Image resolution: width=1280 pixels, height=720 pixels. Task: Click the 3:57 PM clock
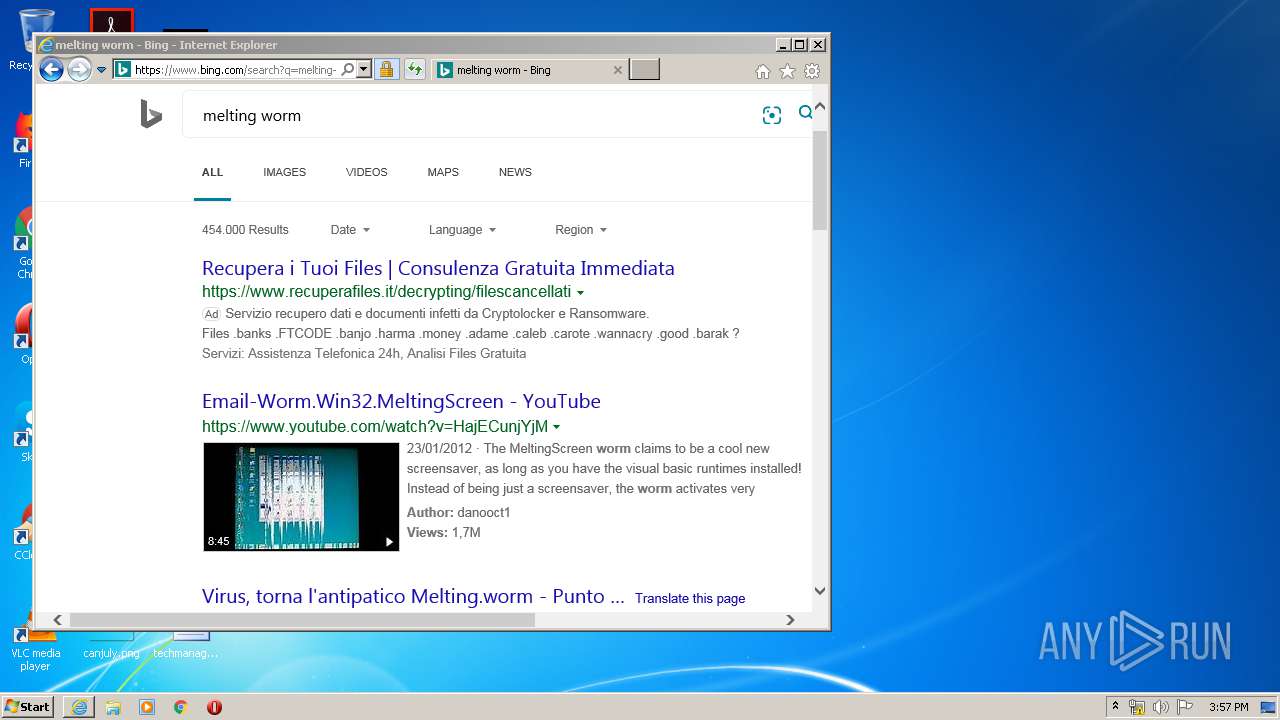click(x=1228, y=707)
